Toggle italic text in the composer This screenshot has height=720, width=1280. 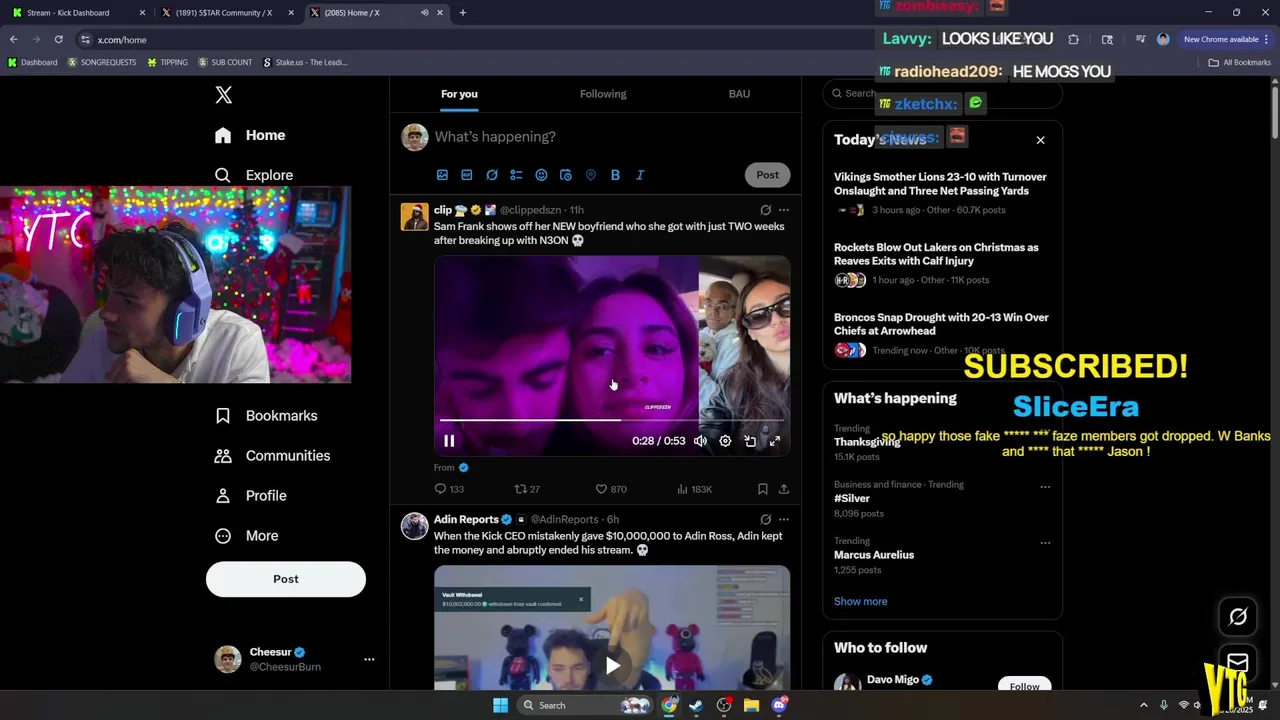pos(640,175)
